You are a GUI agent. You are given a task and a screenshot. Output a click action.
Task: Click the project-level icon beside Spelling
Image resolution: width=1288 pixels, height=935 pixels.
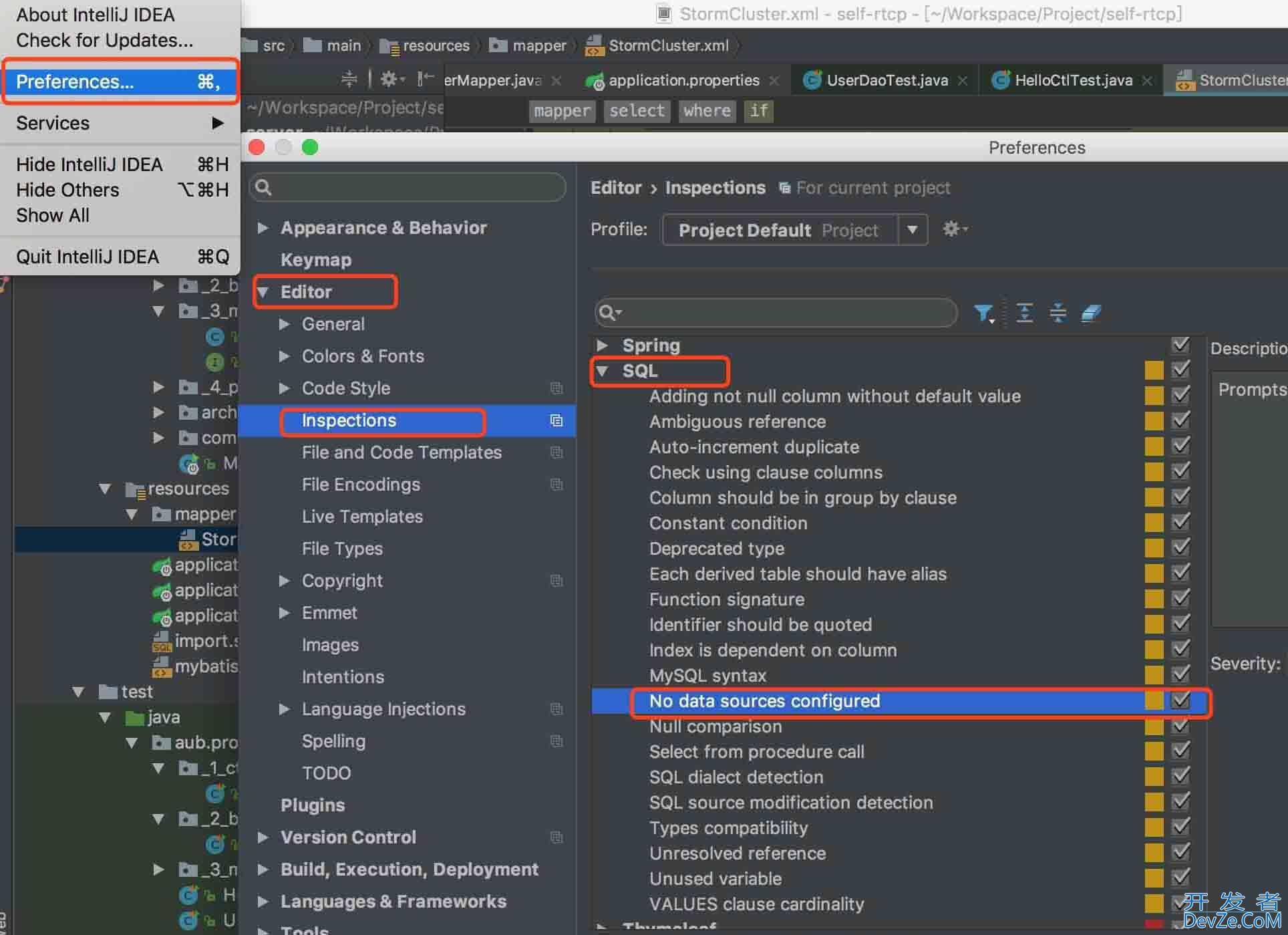pyautogui.click(x=556, y=741)
